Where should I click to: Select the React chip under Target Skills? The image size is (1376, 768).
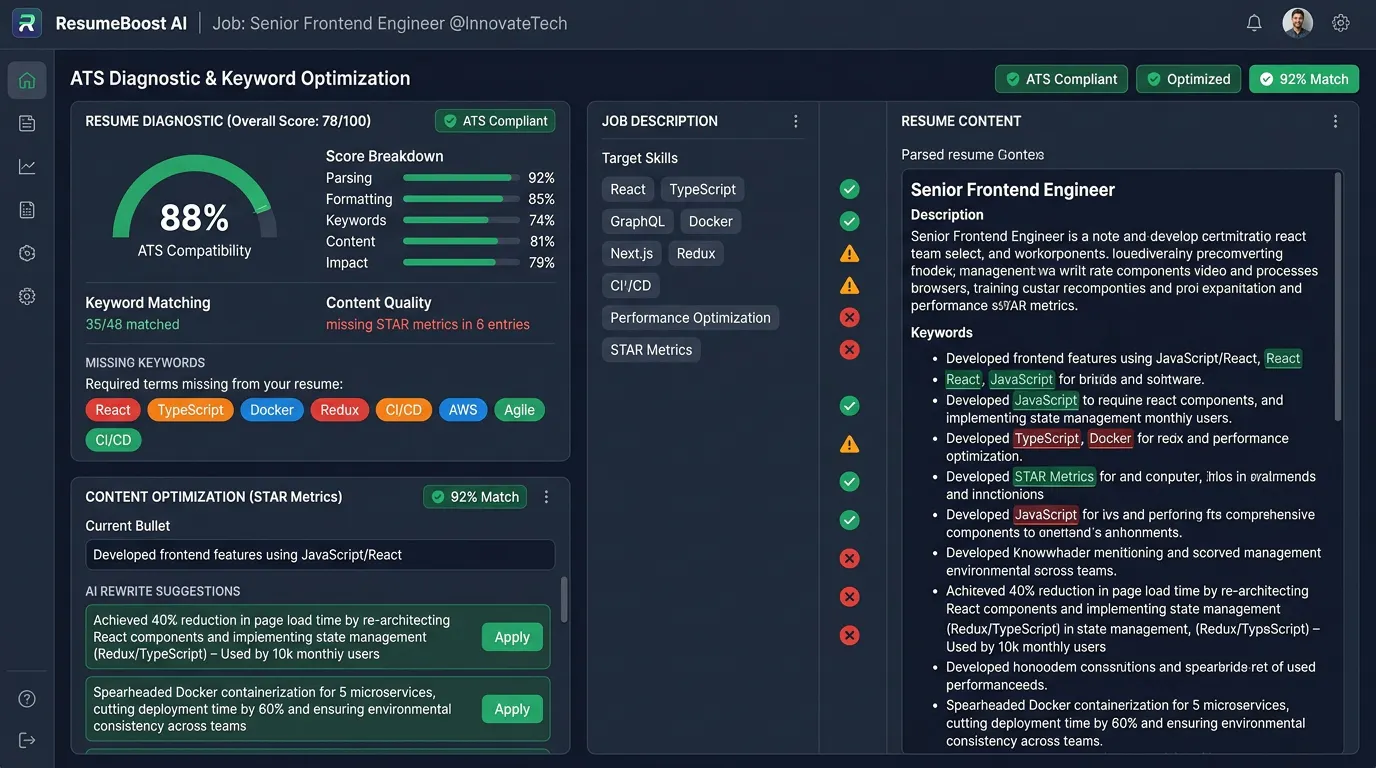point(628,189)
